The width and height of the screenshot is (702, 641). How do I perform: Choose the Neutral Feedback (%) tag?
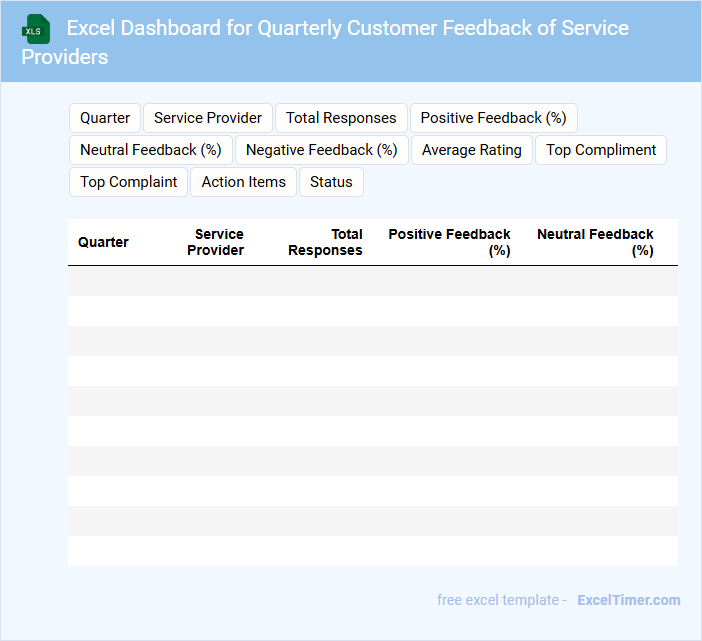coord(150,150)
